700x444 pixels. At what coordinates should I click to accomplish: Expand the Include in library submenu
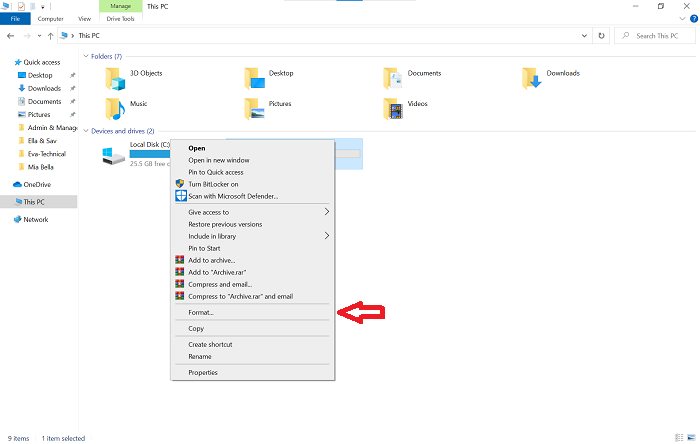coord(327,236)
